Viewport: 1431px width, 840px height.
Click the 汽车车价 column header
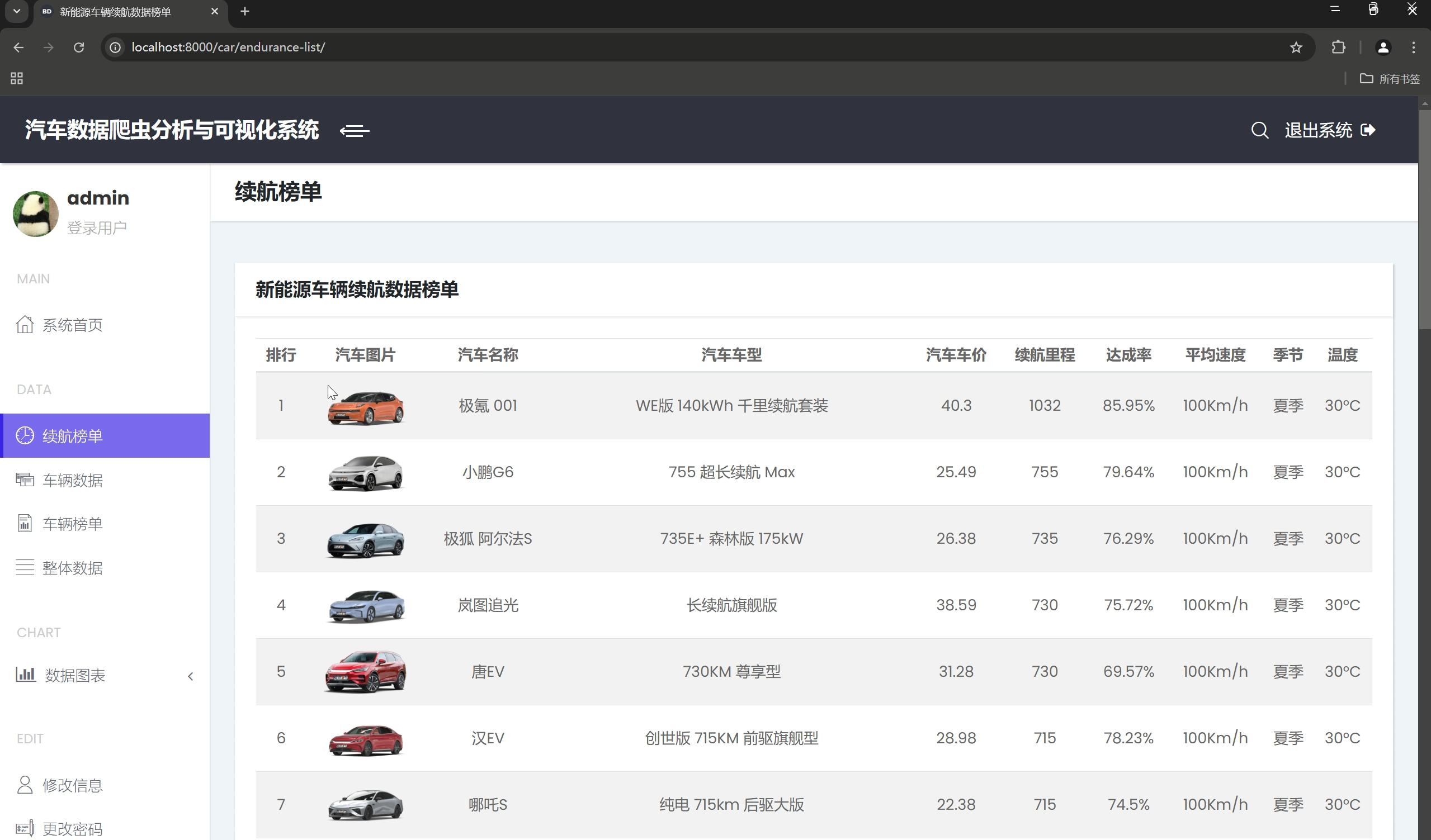tap(956, 355)
